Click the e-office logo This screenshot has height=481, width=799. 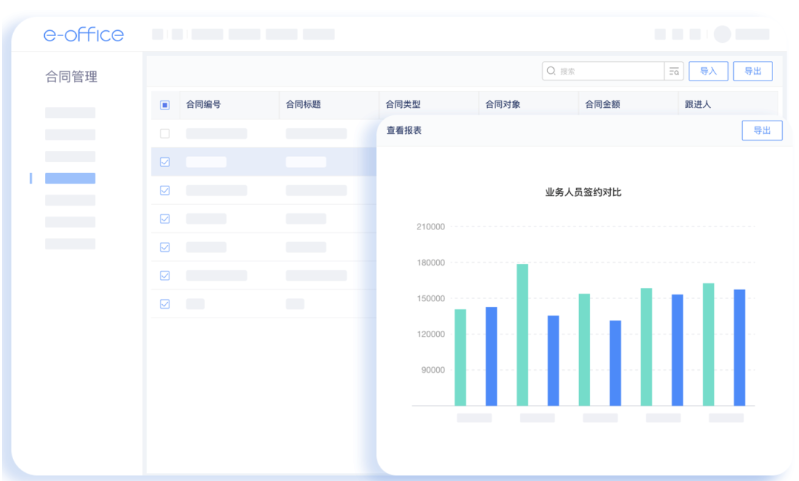coord(84,35)
